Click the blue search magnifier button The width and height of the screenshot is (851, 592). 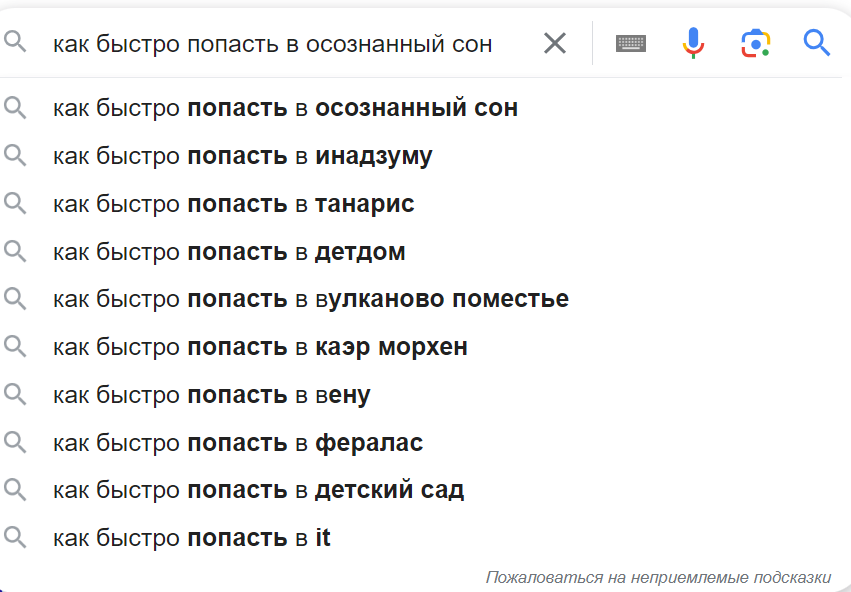point(817,43)
